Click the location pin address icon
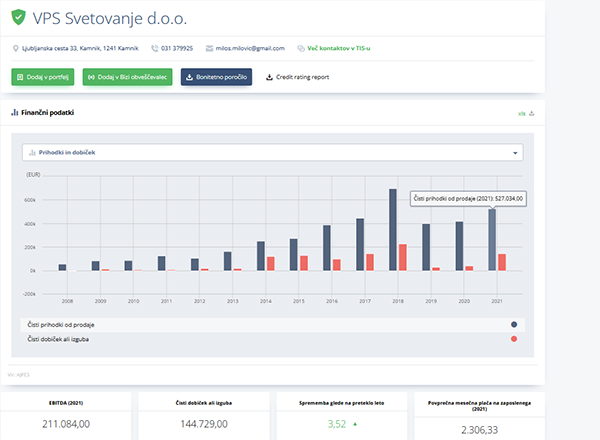This screenshot has width=600, height=440. [14, 48]
